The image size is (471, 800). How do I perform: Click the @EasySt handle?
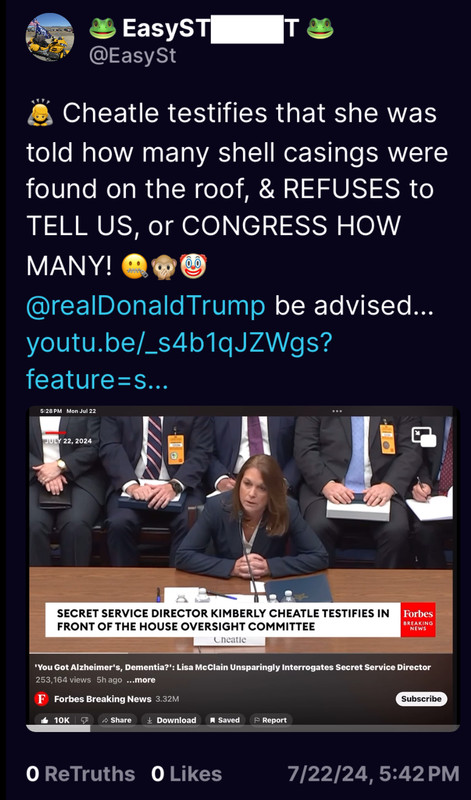[133, 56]
